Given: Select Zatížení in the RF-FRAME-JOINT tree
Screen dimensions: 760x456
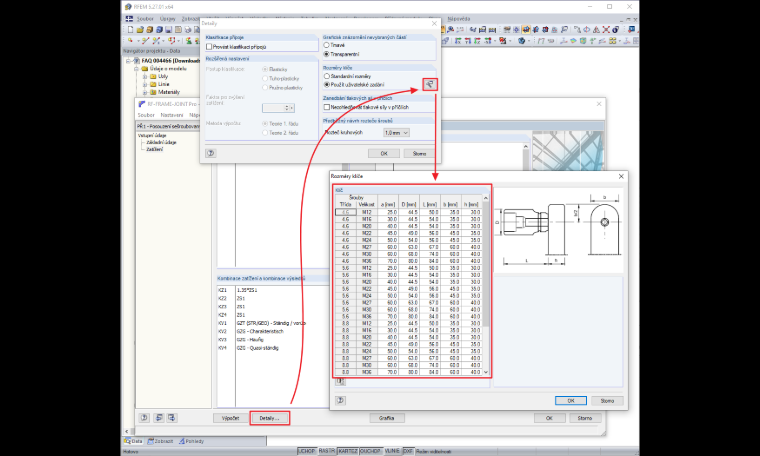Looking at the screenshot, I should tap(155, 149).
